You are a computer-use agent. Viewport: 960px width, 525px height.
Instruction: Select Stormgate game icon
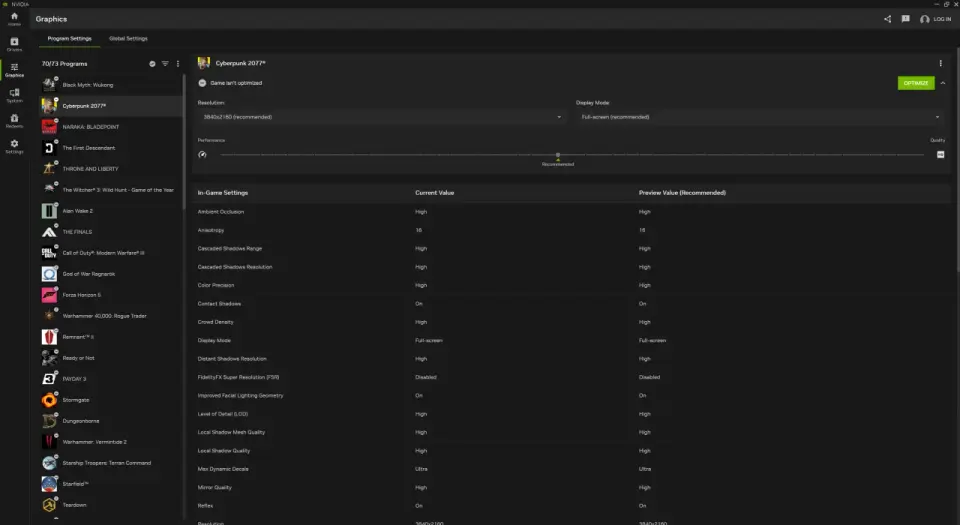[49, 400]
